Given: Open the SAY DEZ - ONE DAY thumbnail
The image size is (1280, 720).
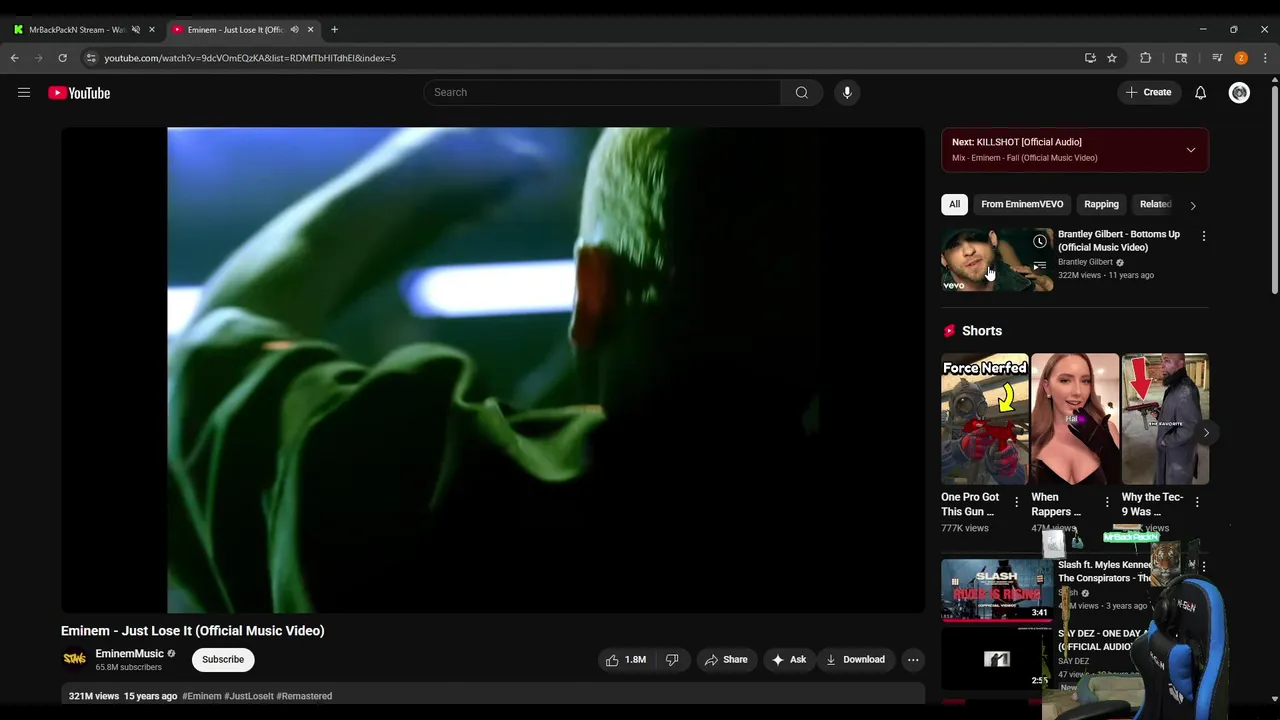Looking at the screenshot, I should coord(997,659).
